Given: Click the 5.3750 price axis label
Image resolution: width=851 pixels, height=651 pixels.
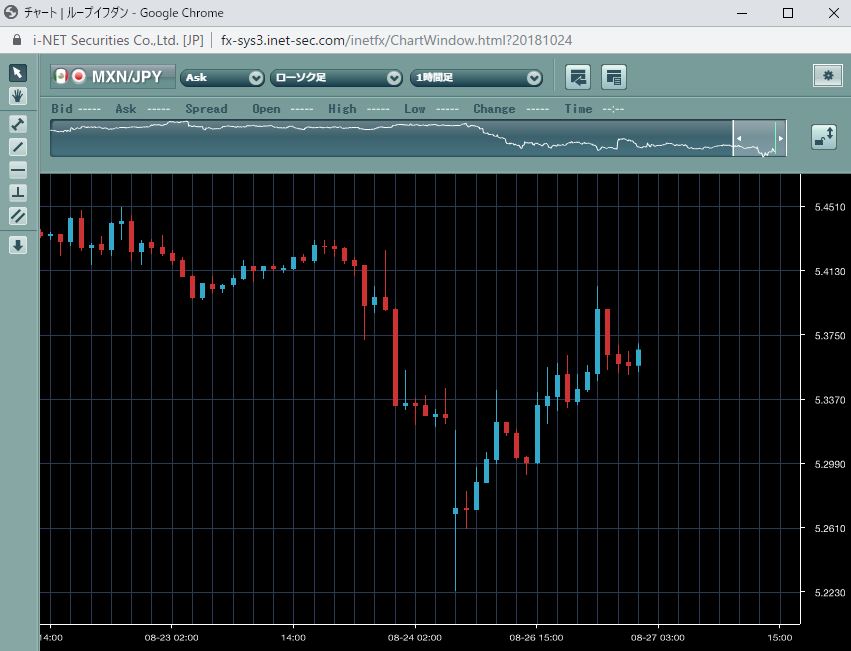Looking at the screenshot, I should pos(830,336).
